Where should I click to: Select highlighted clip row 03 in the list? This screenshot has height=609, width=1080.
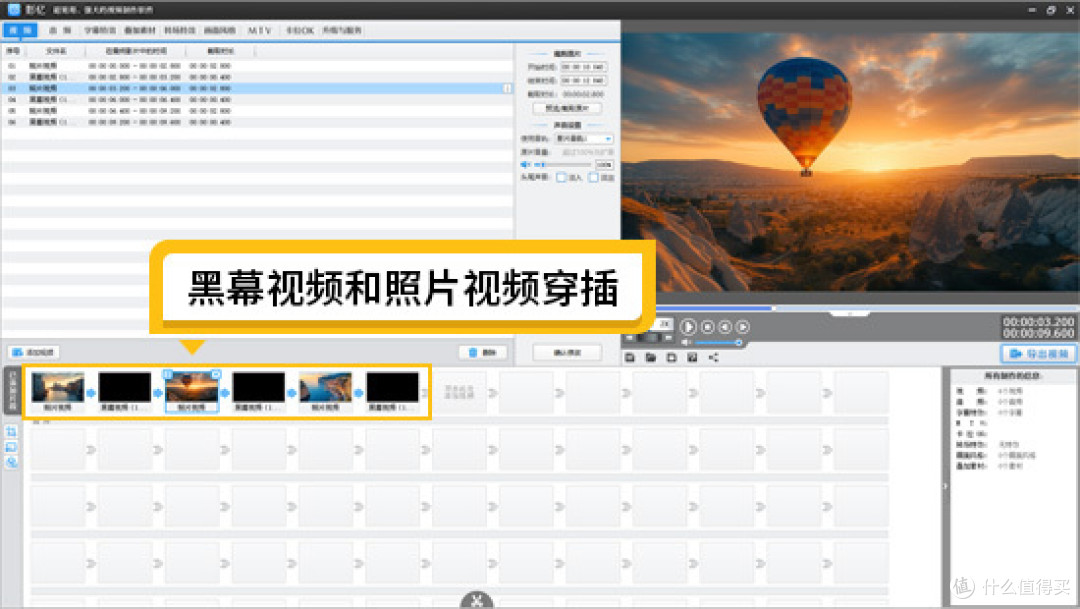coord(256,88)
